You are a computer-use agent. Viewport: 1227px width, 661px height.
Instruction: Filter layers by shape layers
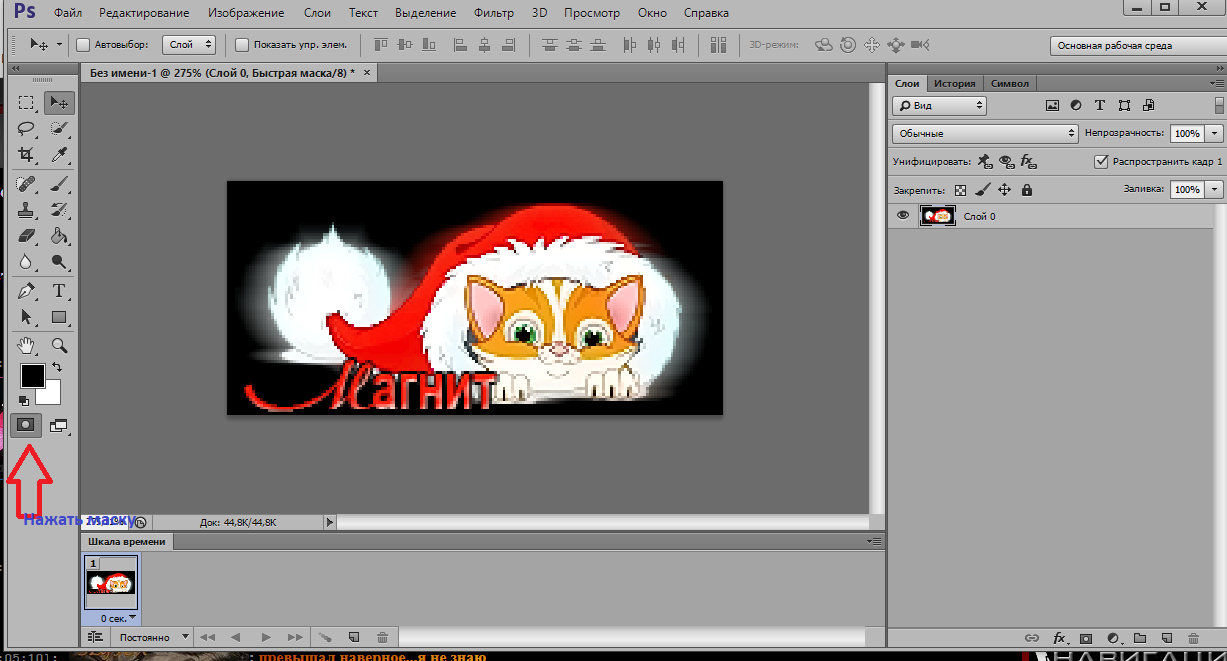(x=1124, y=105)
